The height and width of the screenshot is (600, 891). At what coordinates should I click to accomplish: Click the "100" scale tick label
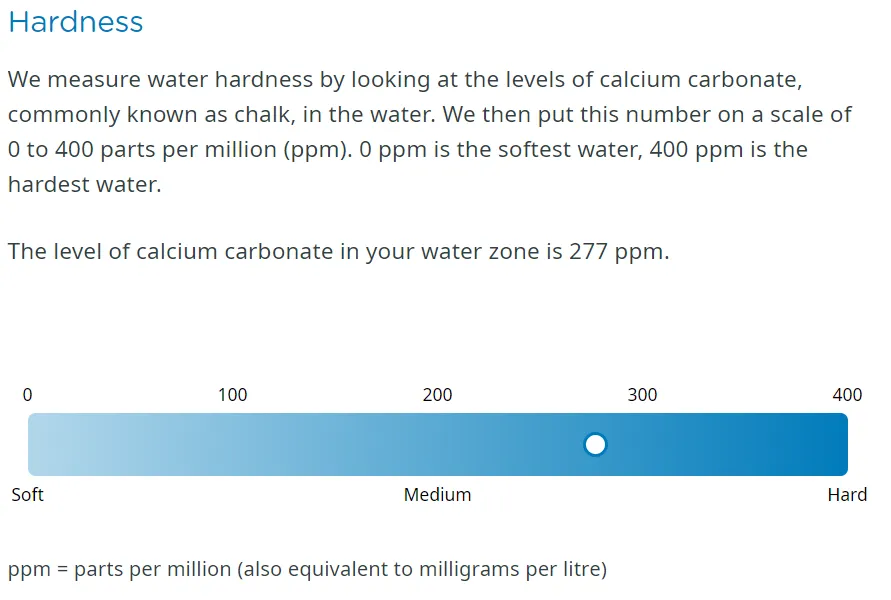(232, 395)
